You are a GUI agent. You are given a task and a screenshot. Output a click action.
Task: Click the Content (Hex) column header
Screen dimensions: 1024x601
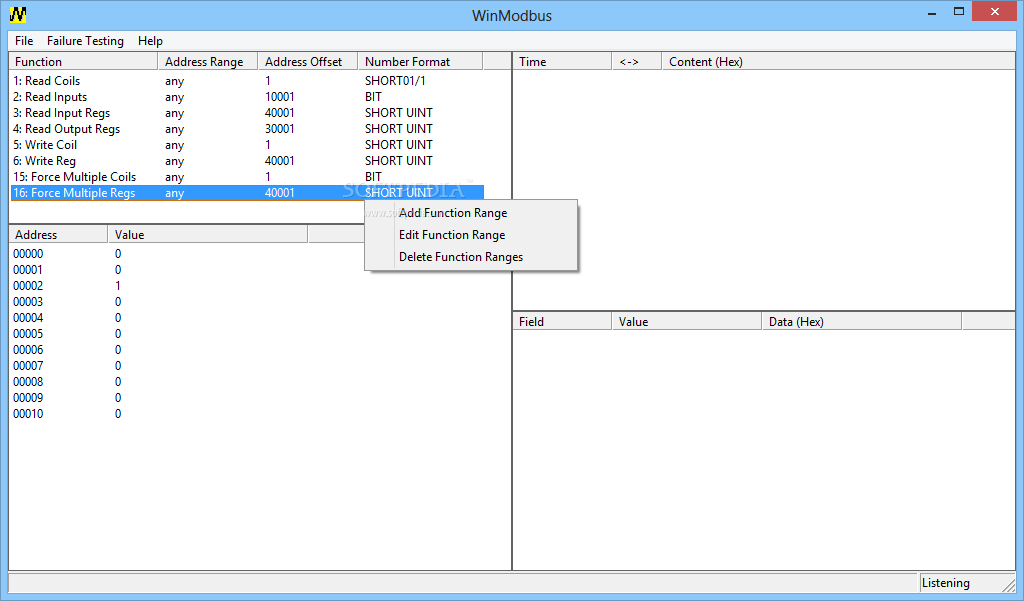point(839,61)
